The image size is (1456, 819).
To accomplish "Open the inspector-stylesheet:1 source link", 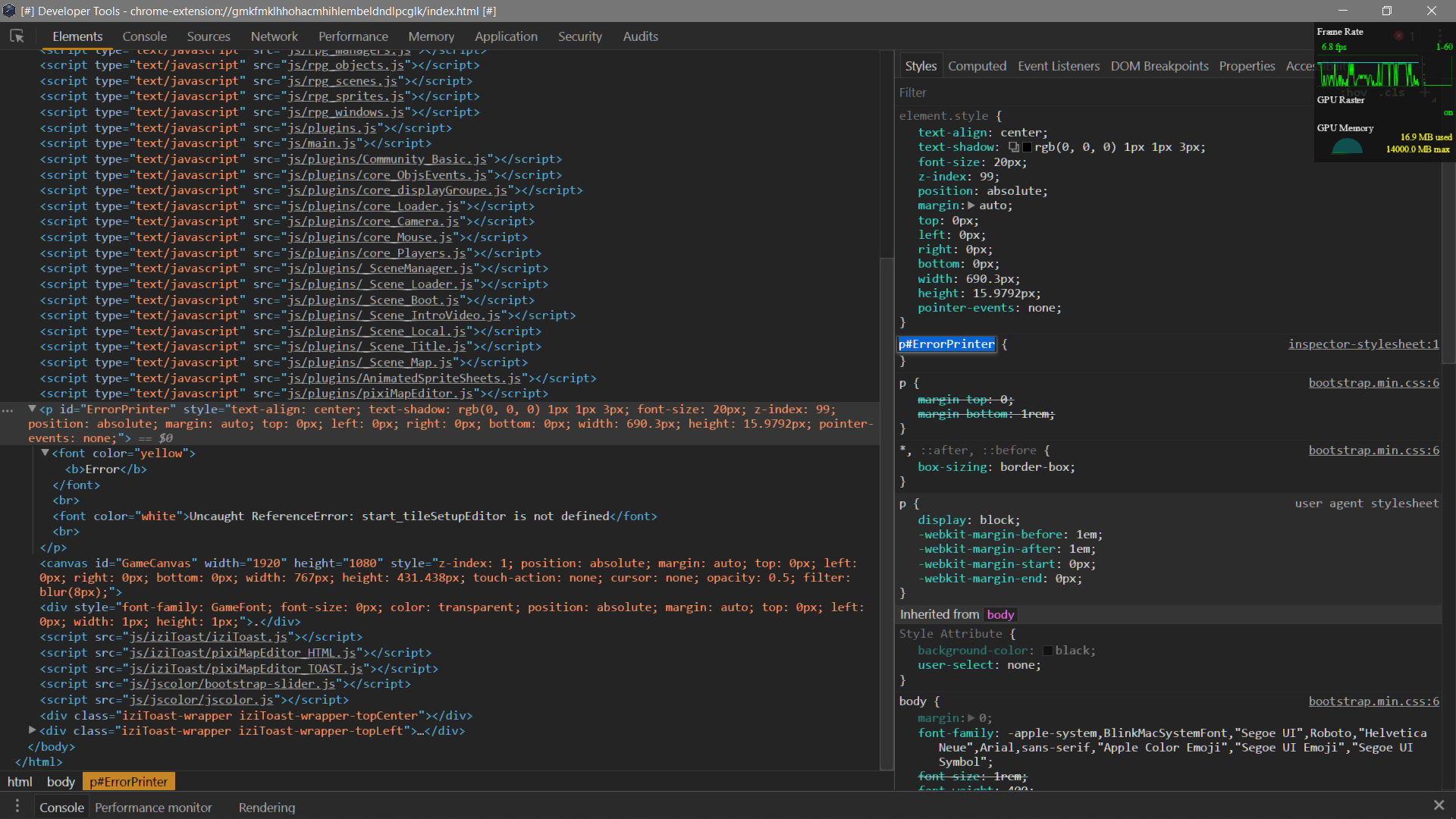I will tap(1363, 344).
